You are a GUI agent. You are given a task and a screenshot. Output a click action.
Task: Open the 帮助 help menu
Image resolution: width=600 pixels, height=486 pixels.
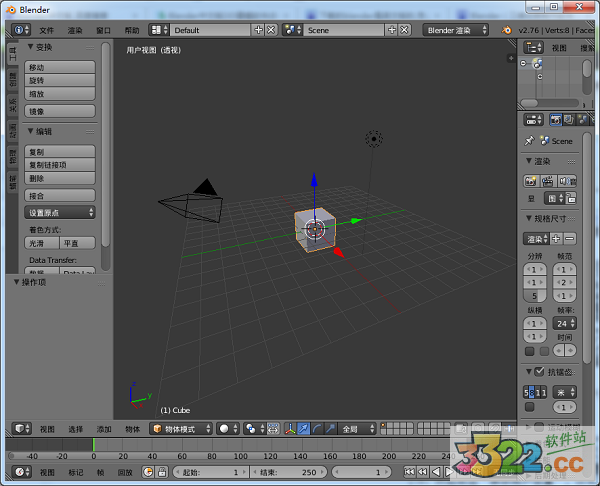pyautogui.click(x=132, y=30)
